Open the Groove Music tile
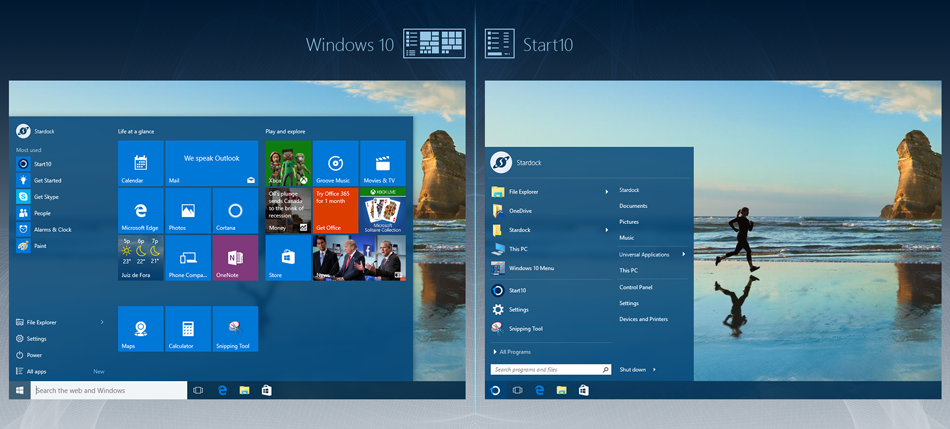950x429 pixels. coord(336,163)
